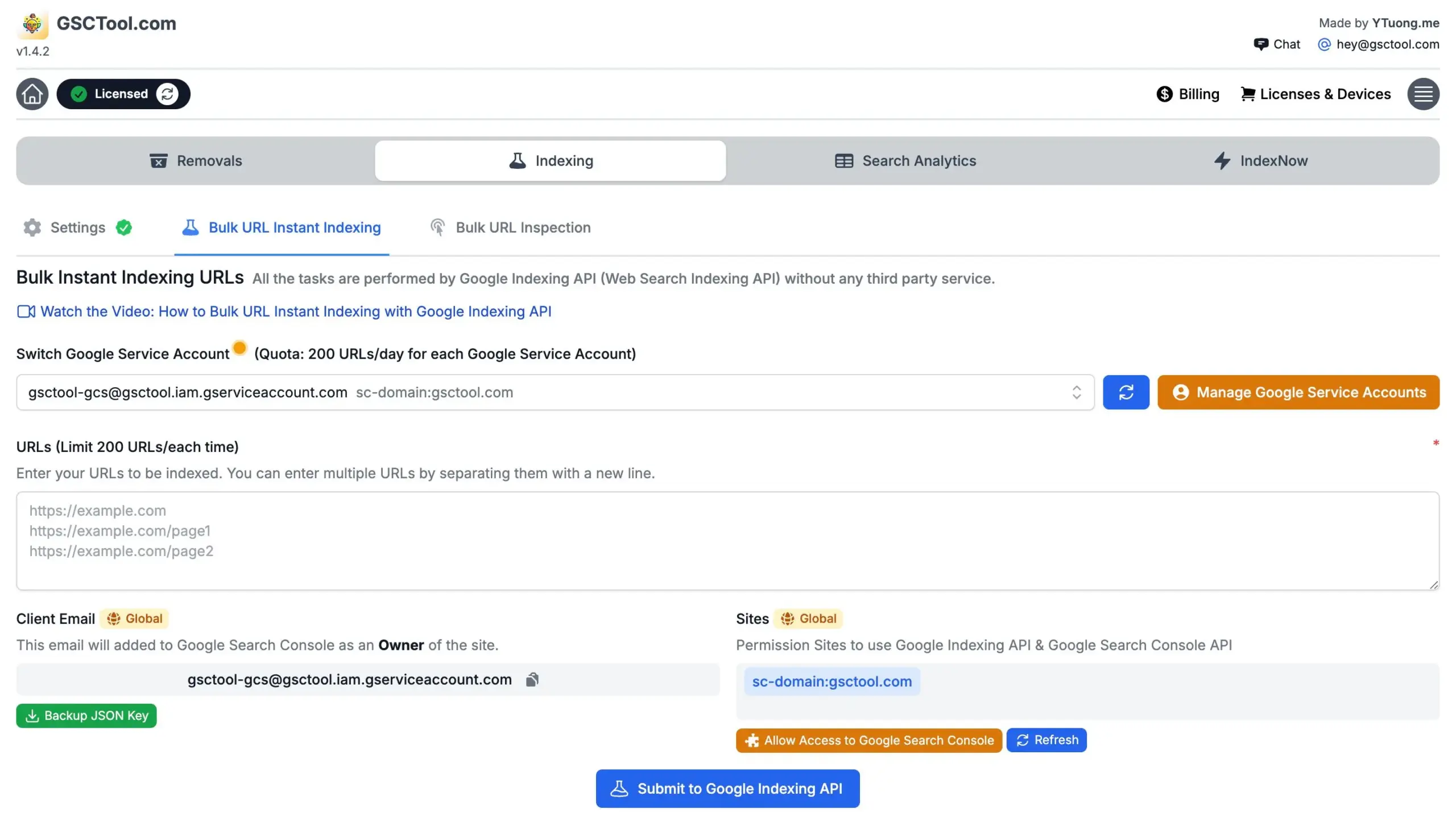1456x821 pixels.
Task: Click the orange status dot near Service Account
Action: 239,347
